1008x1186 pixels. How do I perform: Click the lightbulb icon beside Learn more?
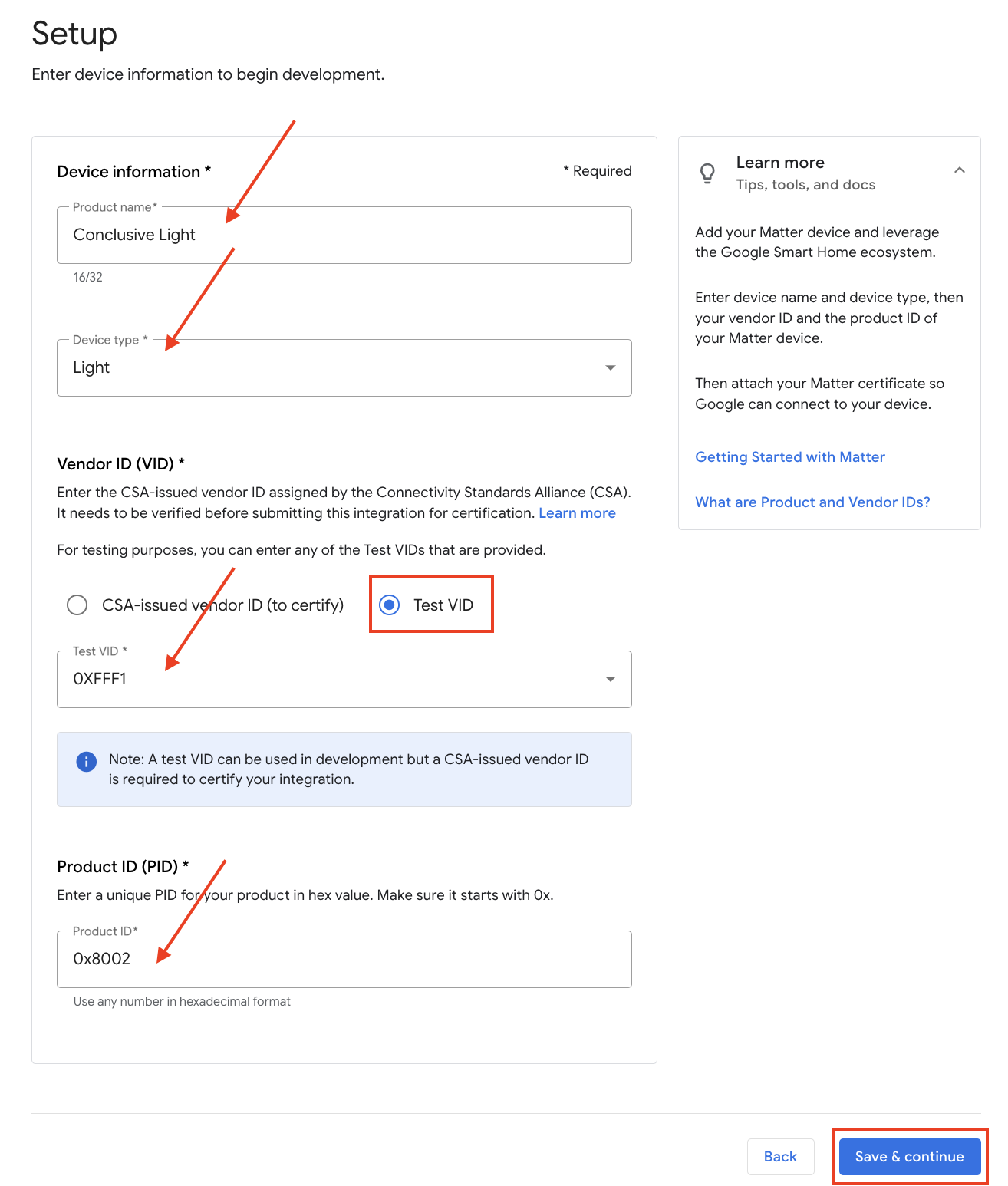click(x=707, y=173)
